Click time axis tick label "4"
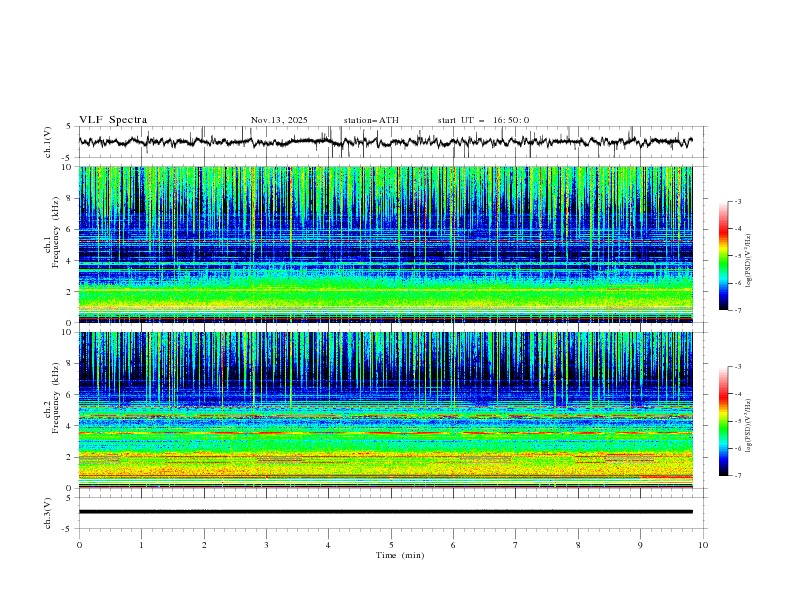This screenshot has width=792, height=612. point(328,545)
